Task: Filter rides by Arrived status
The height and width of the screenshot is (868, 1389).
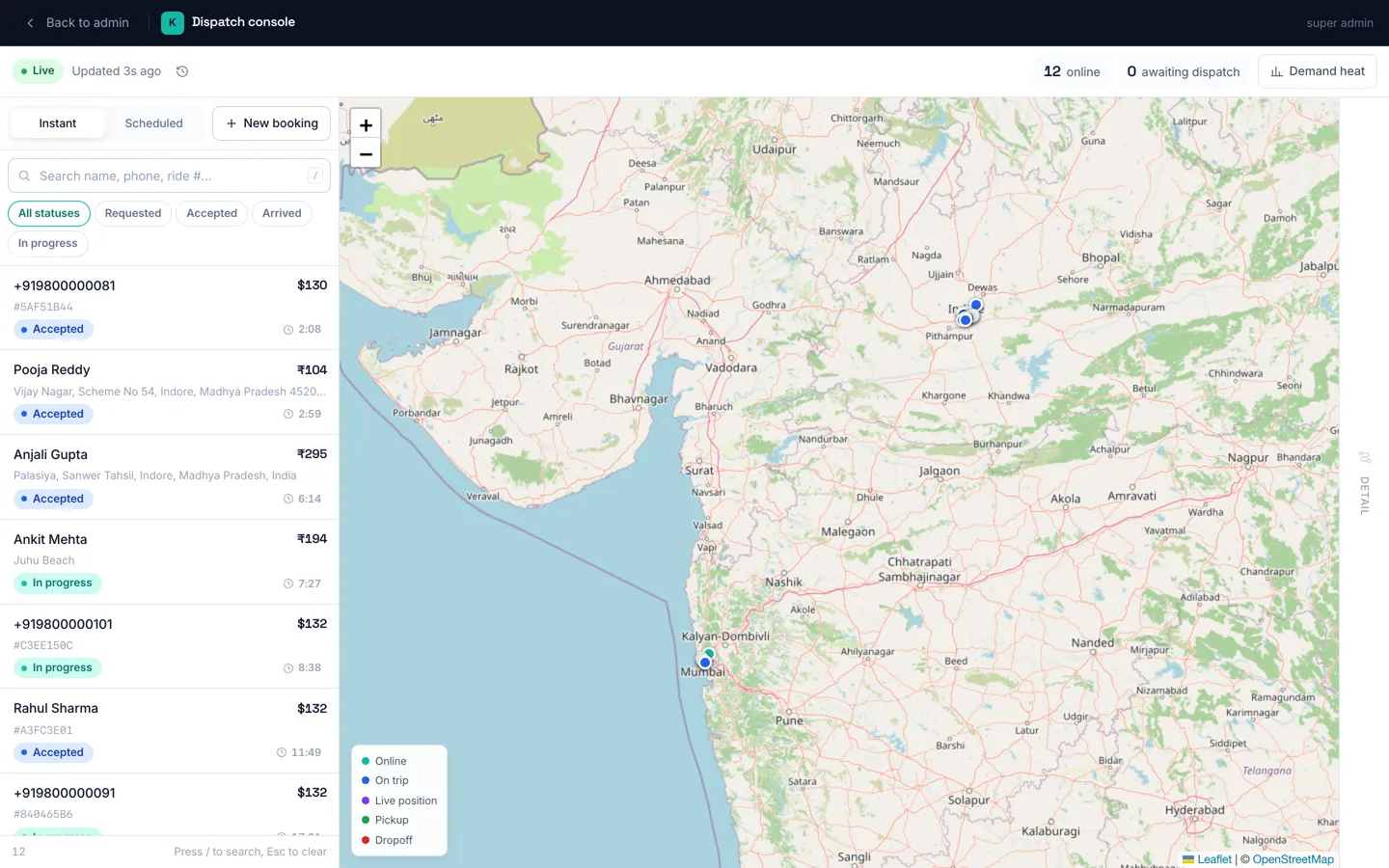Action: coord(282,213)
